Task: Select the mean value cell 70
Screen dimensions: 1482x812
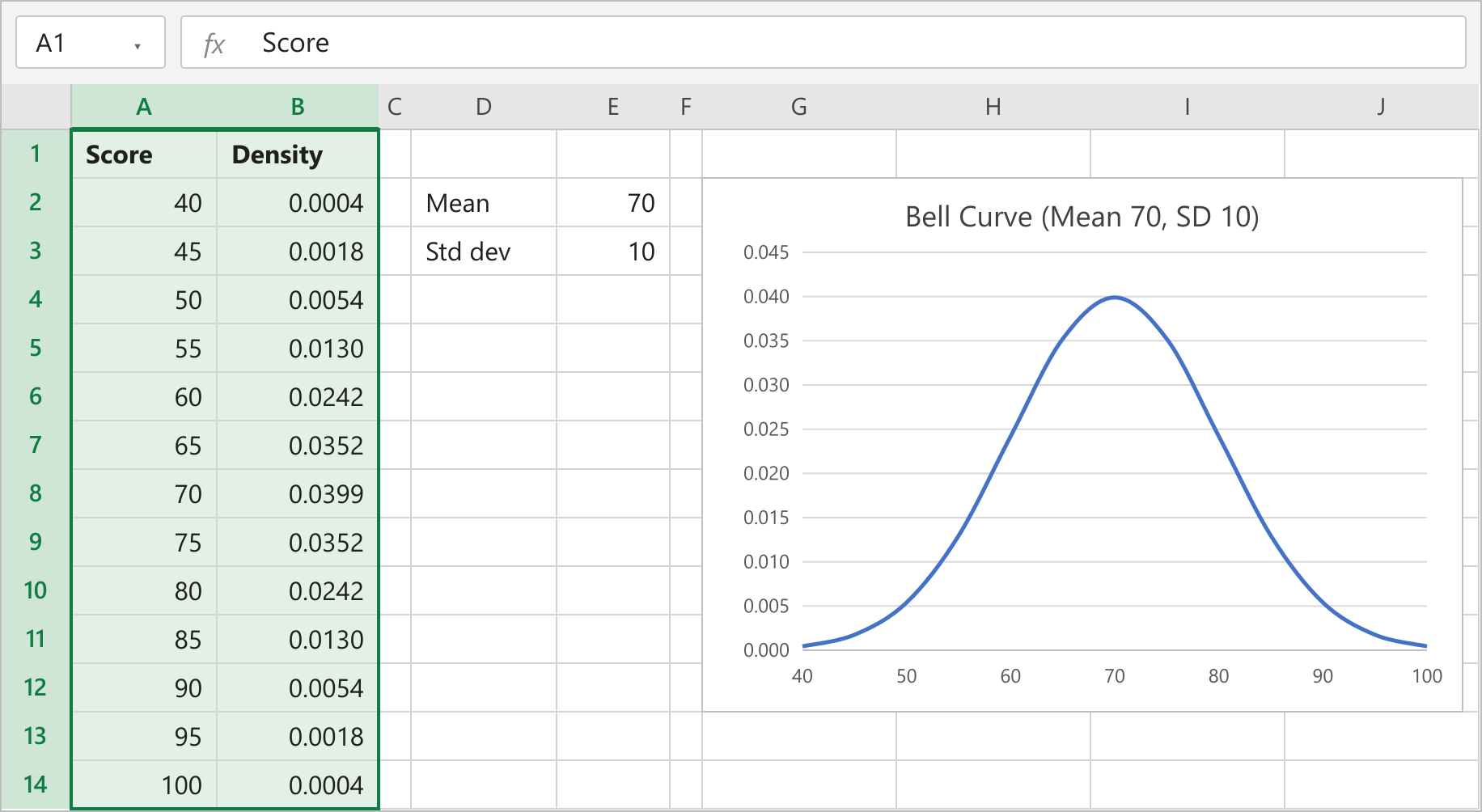Action: pyautogui.click(x=613, y=202)
